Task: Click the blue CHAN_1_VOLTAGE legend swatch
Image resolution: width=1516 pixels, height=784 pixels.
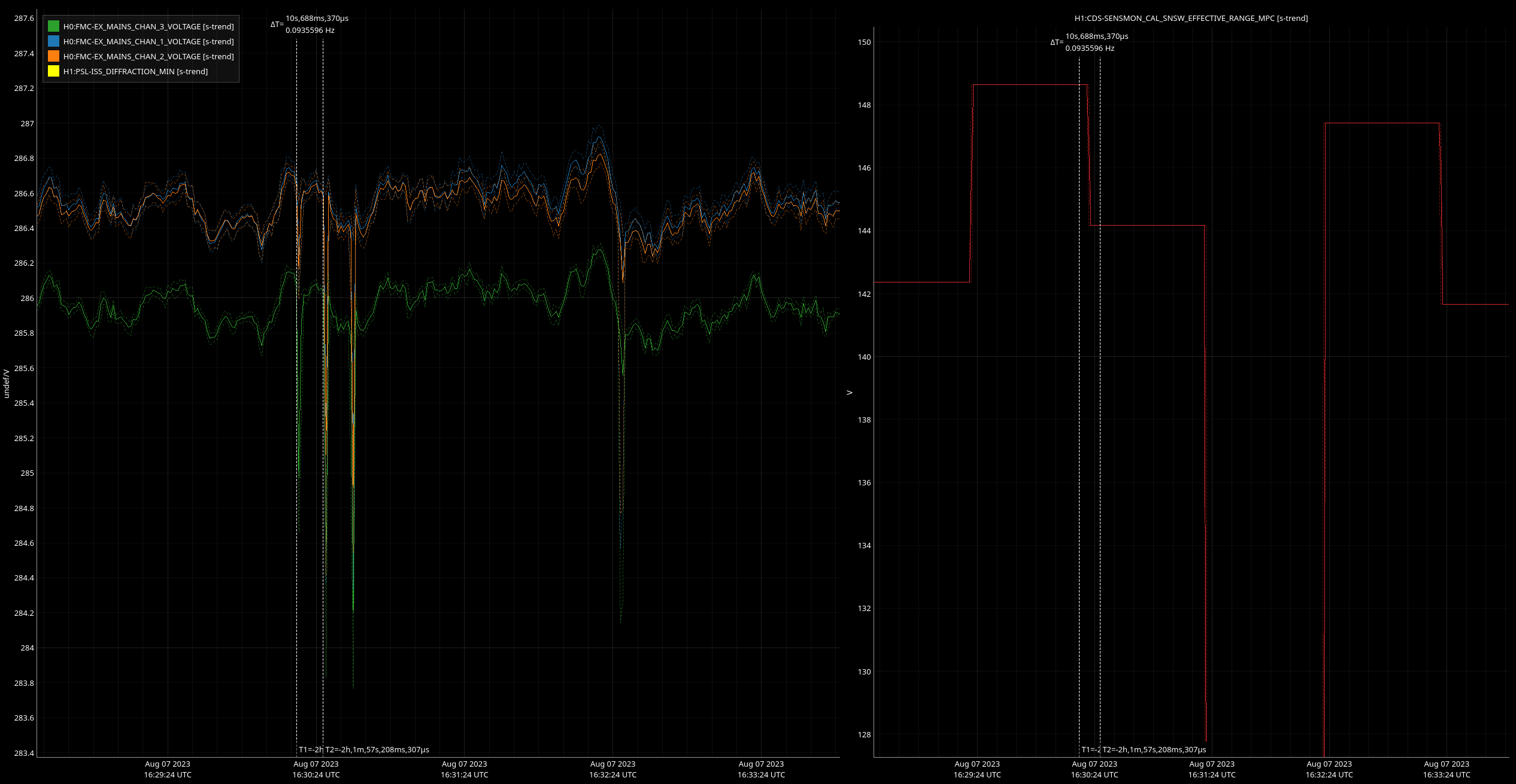Action: [53, 41]
